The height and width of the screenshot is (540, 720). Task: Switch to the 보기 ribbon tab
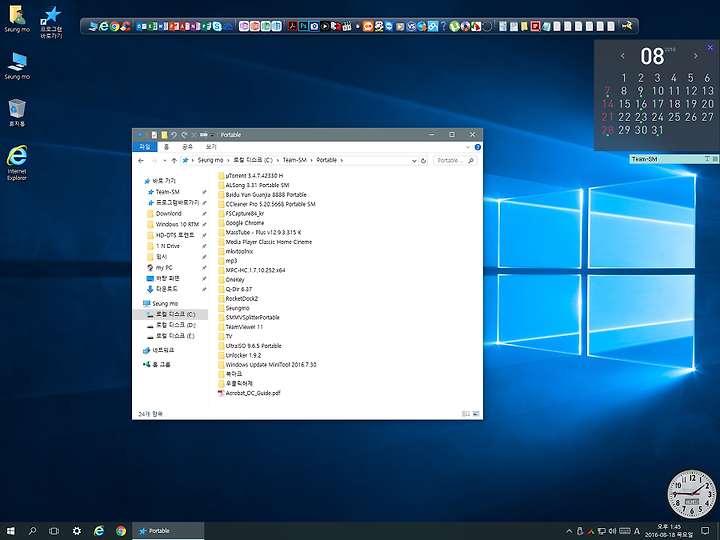tap(211, 147)
